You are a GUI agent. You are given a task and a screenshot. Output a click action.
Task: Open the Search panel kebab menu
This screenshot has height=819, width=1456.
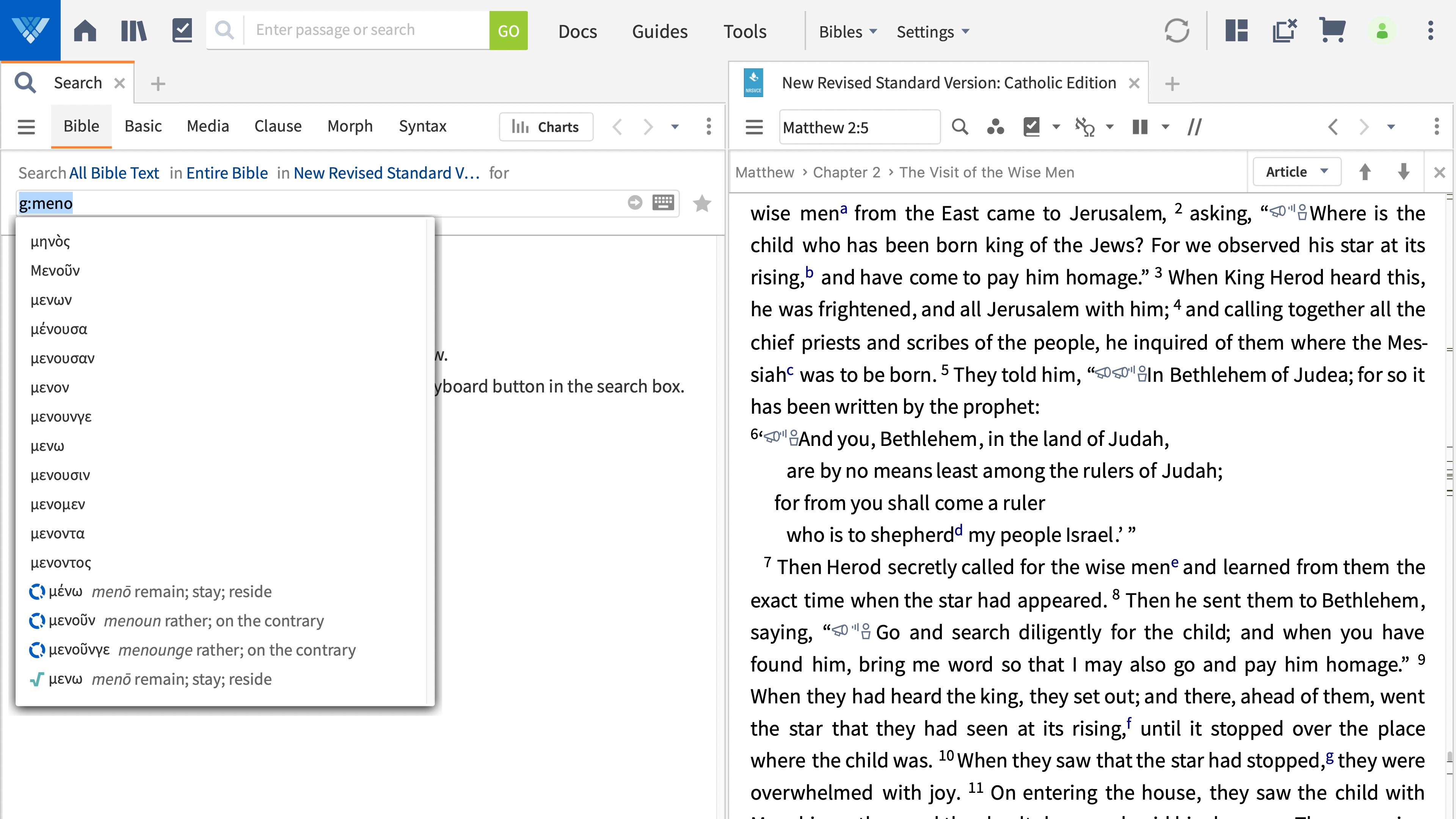(708, 127)
